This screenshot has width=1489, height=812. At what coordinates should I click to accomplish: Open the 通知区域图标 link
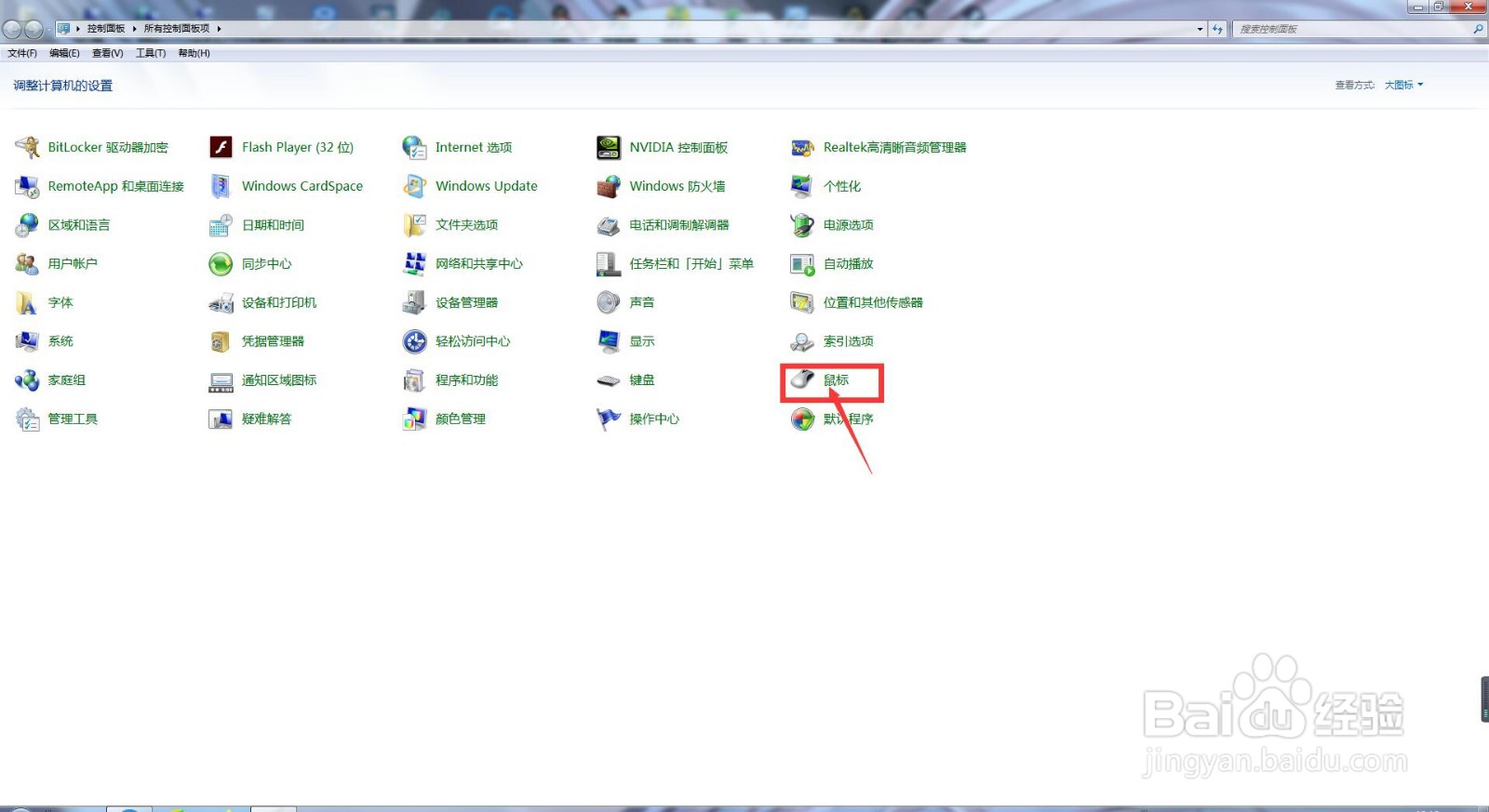point(279,380)
